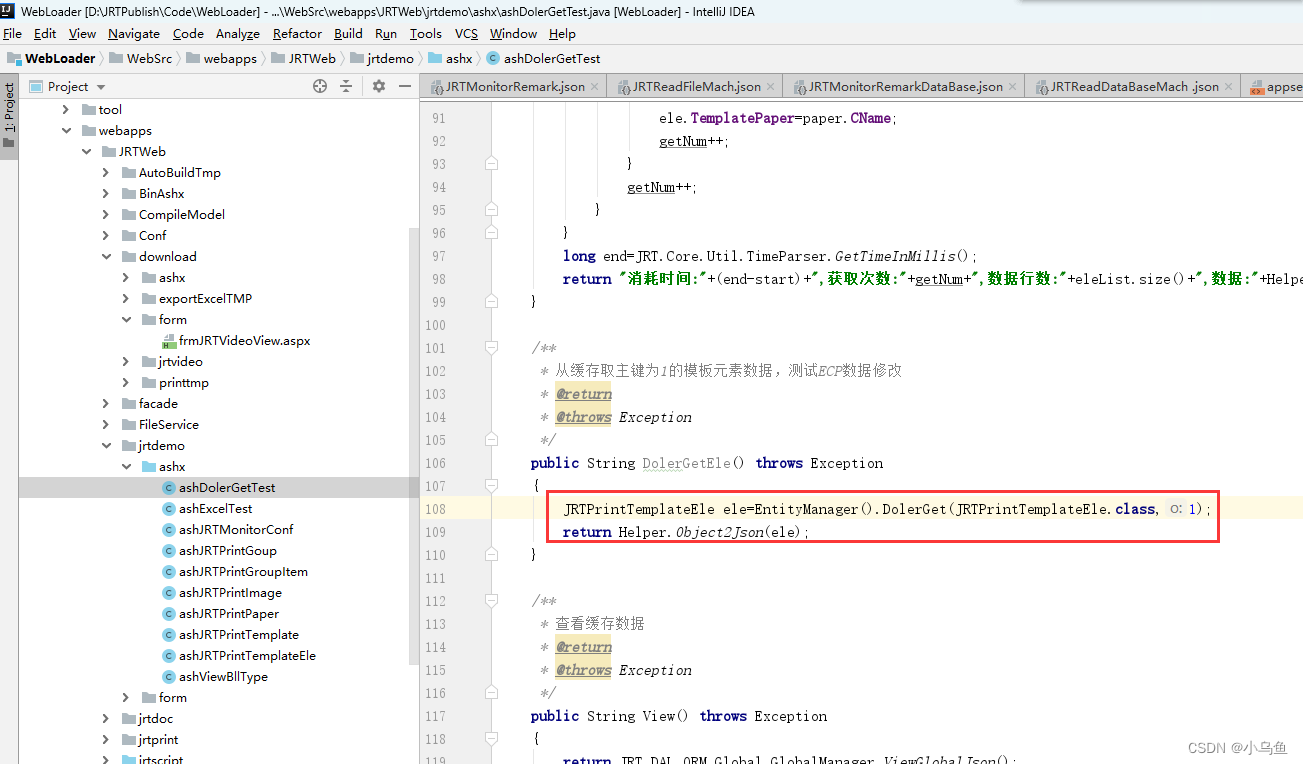
Task: Expand the facade folder
Action: [106, 404]
